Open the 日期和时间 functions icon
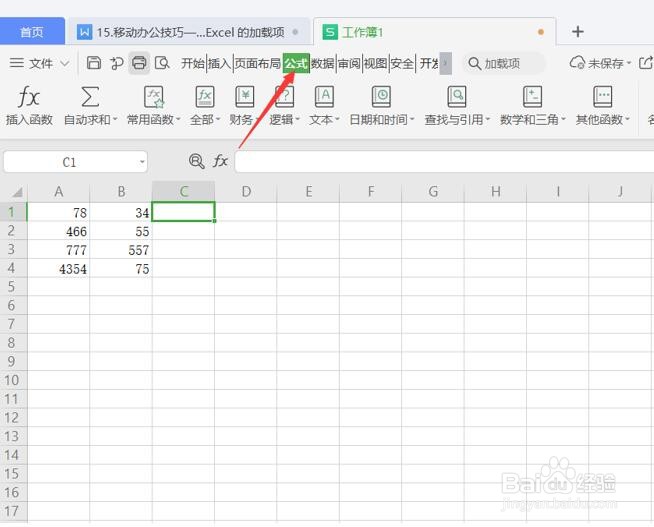The height and width of the screenshot is (527, 654). tap(381, 97)
